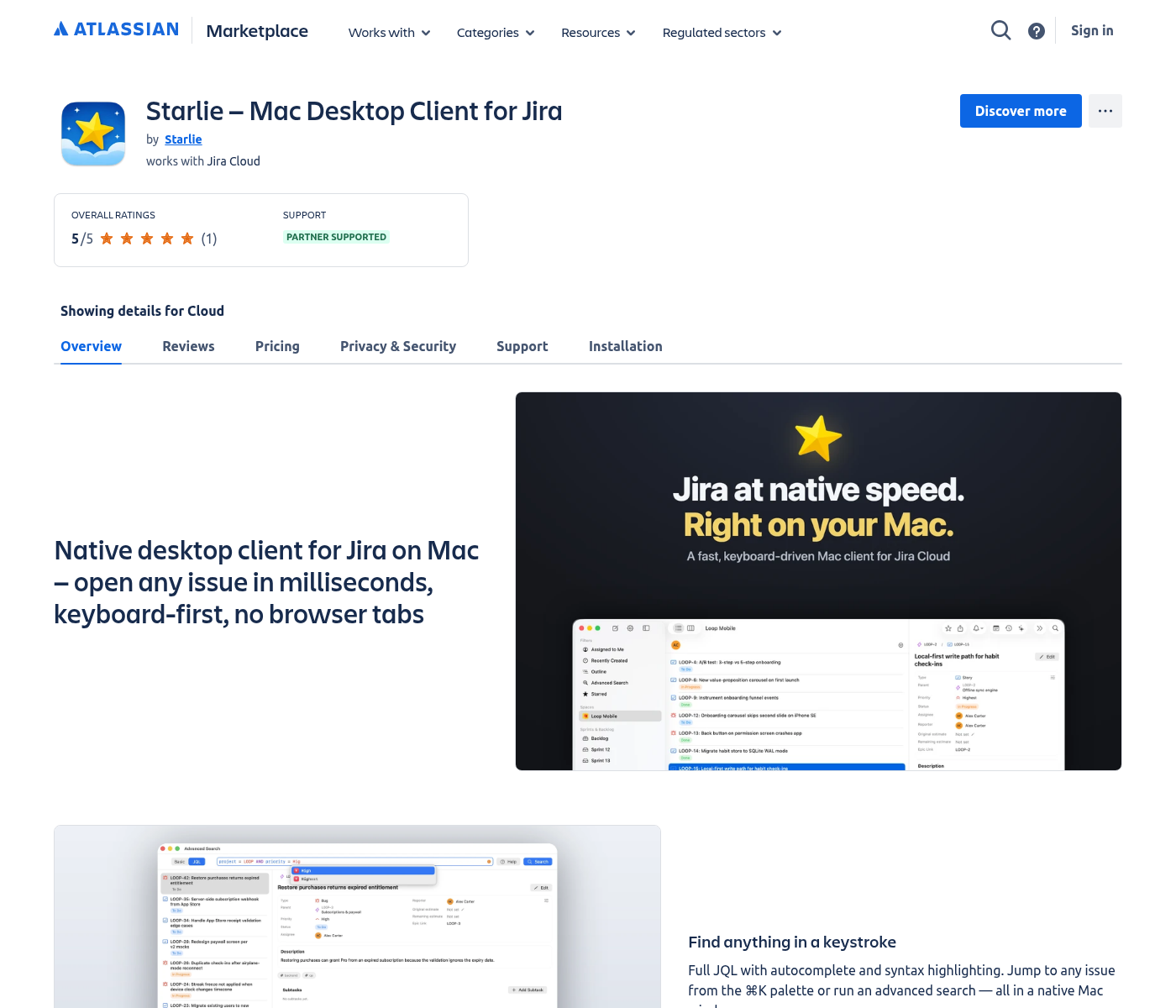Open the three-dot more actions button
This screenshot has height=1008, width=1176.
click(x=1105, y=111)
